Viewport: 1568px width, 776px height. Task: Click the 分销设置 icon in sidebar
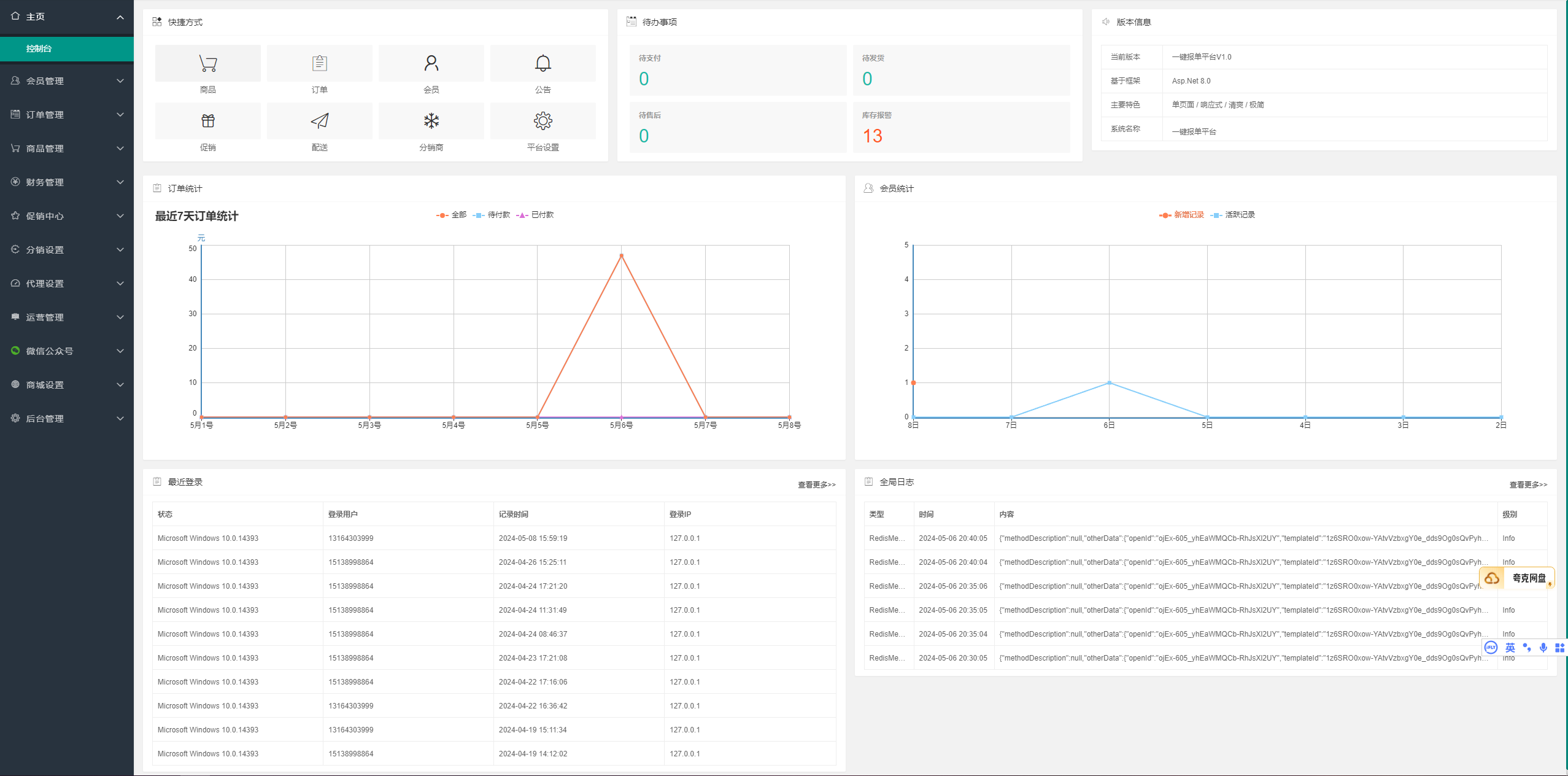[x=15, y=249]
